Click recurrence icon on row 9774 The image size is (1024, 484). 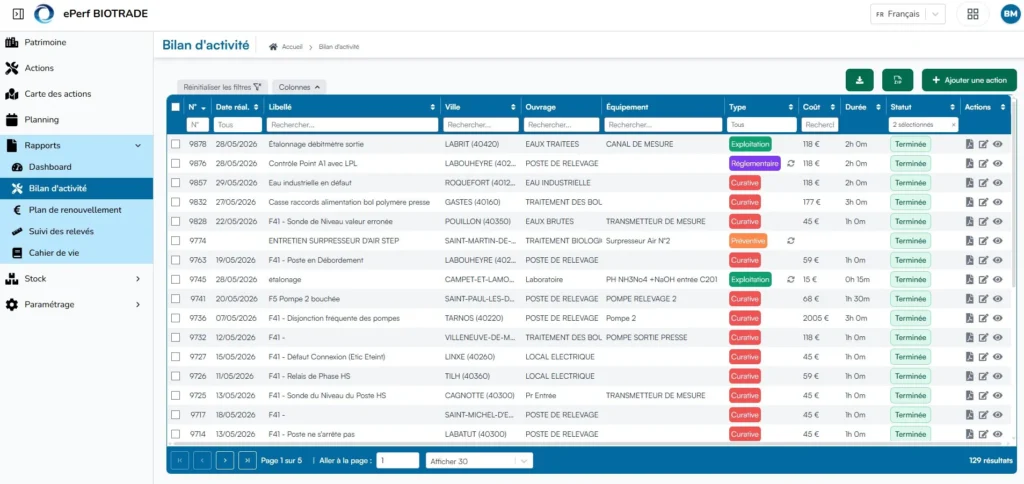(x=791, y=241)
